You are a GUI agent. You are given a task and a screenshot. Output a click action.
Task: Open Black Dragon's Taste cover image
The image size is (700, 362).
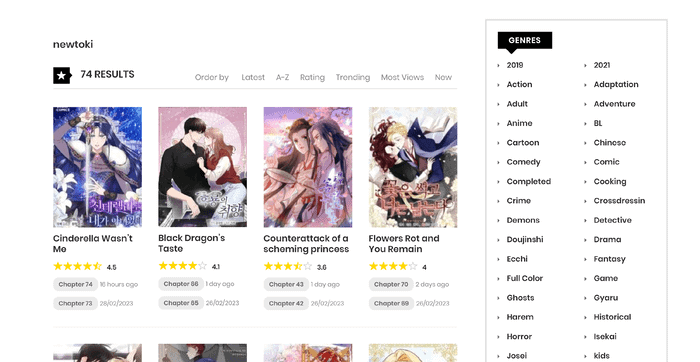[x=202, y=167]
